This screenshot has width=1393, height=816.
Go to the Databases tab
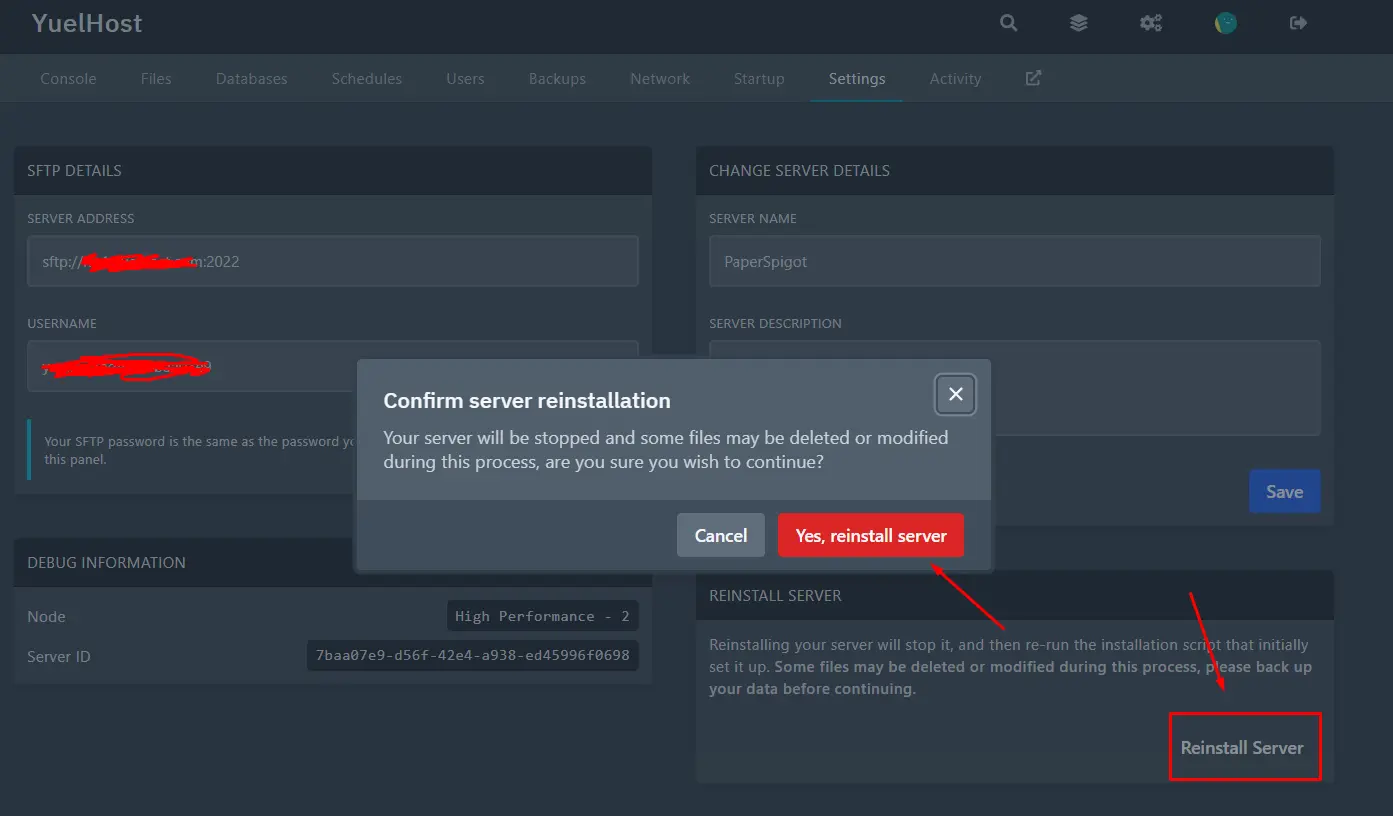(x=251, y=79)
